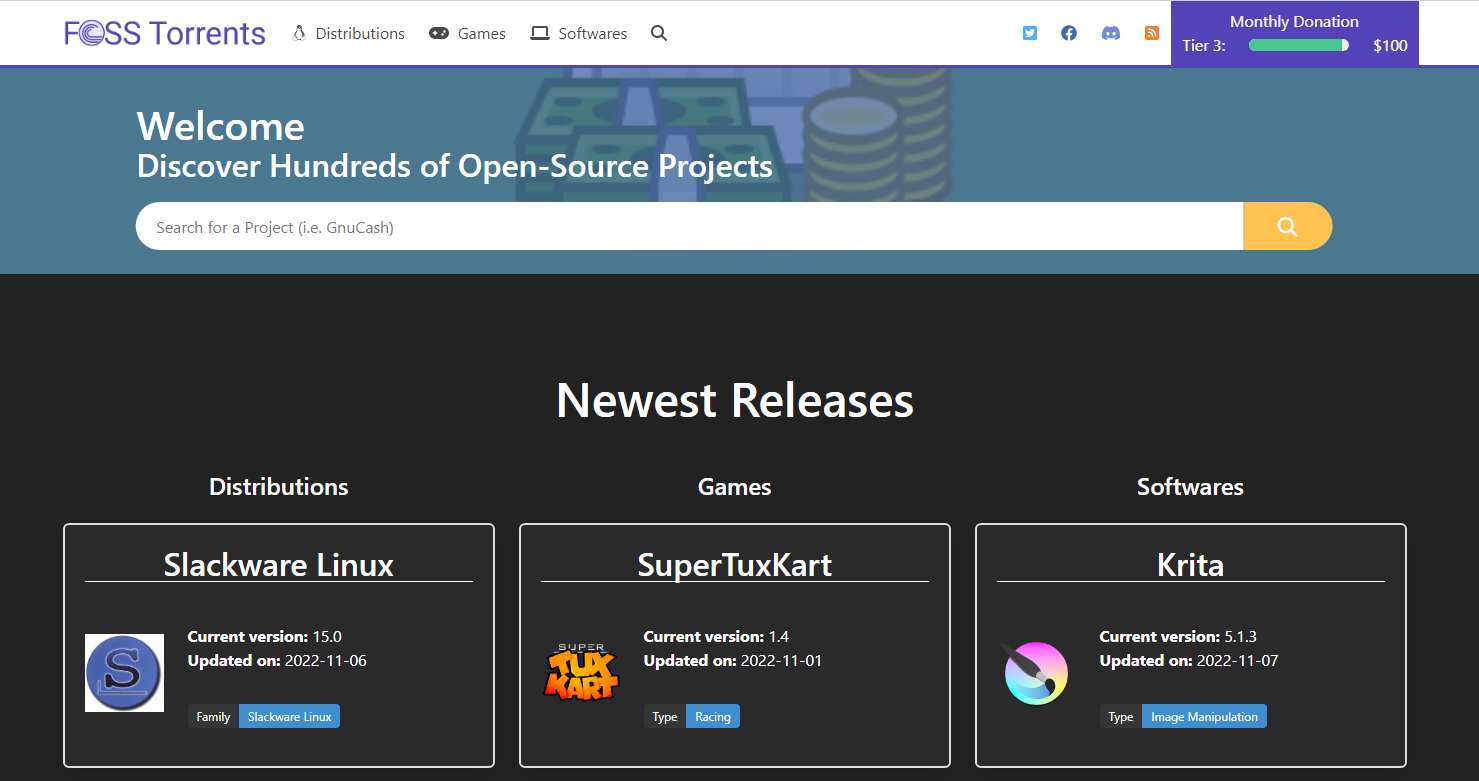Click the Monthly Donation panel title

(1294, 21)
